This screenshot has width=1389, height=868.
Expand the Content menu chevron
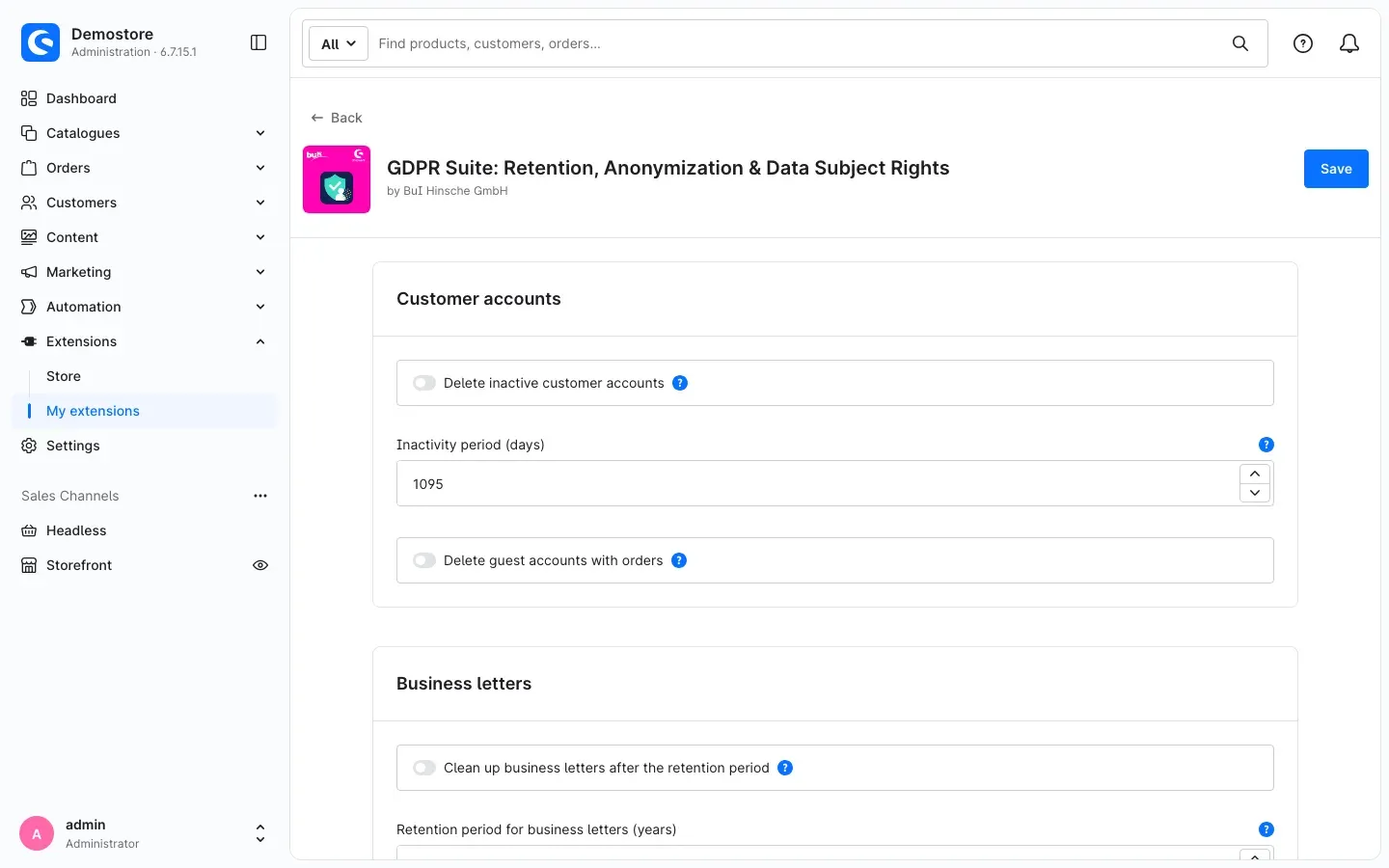pyautogui.click(x=260, y=237)
